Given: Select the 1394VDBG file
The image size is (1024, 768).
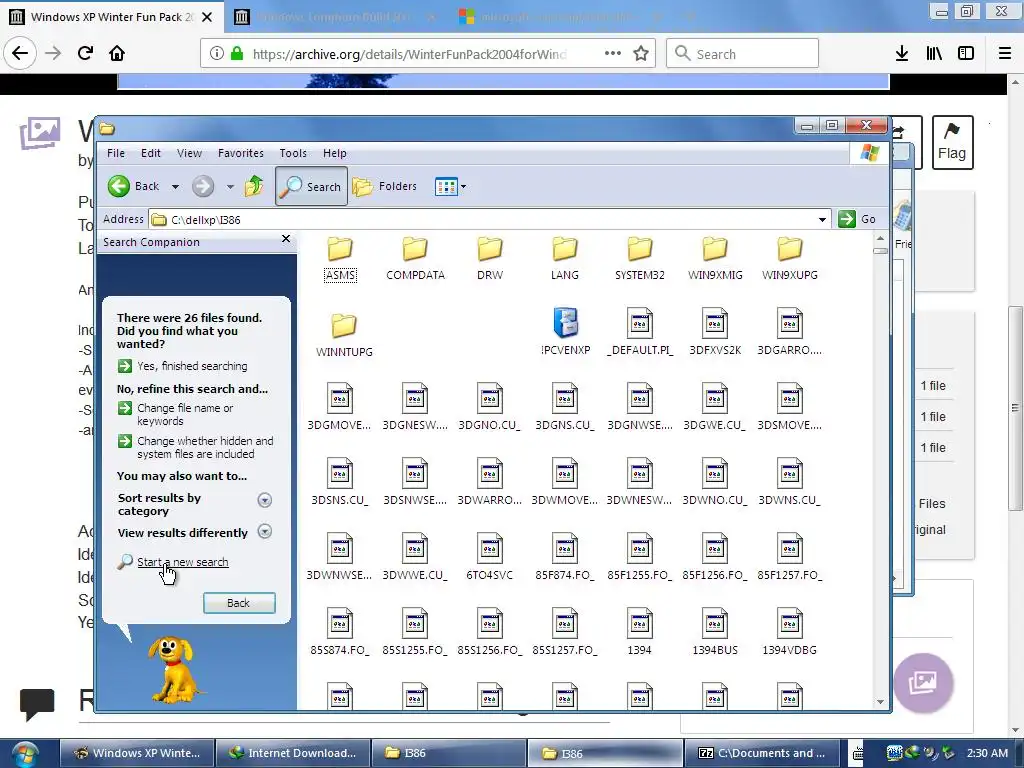Looking at the screenshot, I should [790, 633].
